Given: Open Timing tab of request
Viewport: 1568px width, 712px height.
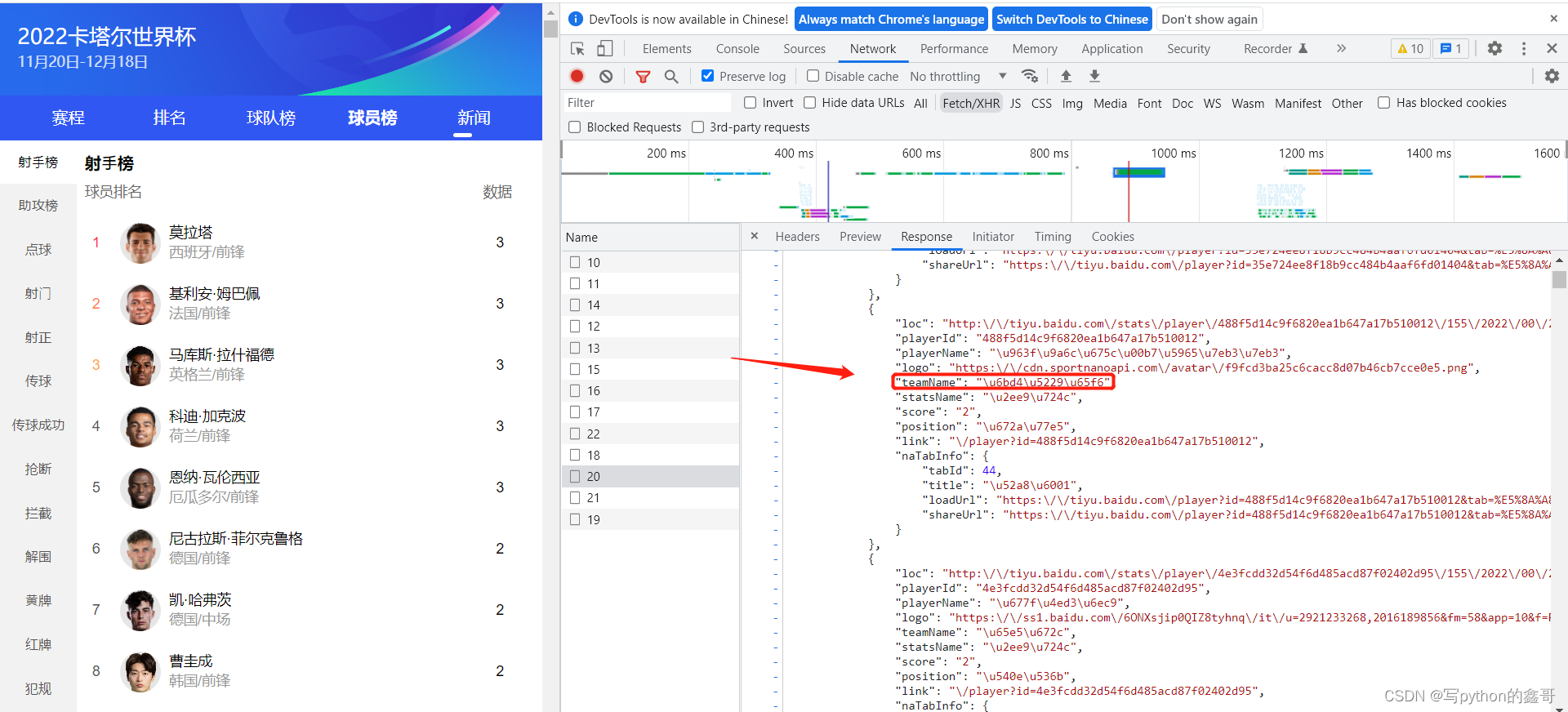Looking at the screenshot, I should click(1053, 237).
